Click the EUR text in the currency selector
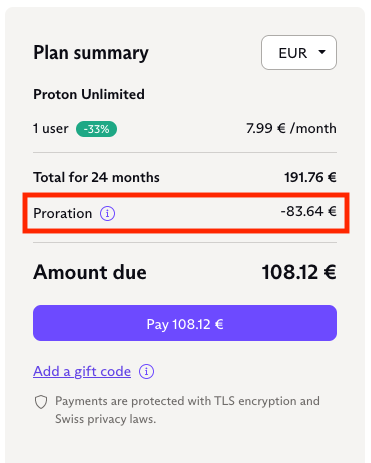This screenshot has width=371, height=463. click(293, 53)
